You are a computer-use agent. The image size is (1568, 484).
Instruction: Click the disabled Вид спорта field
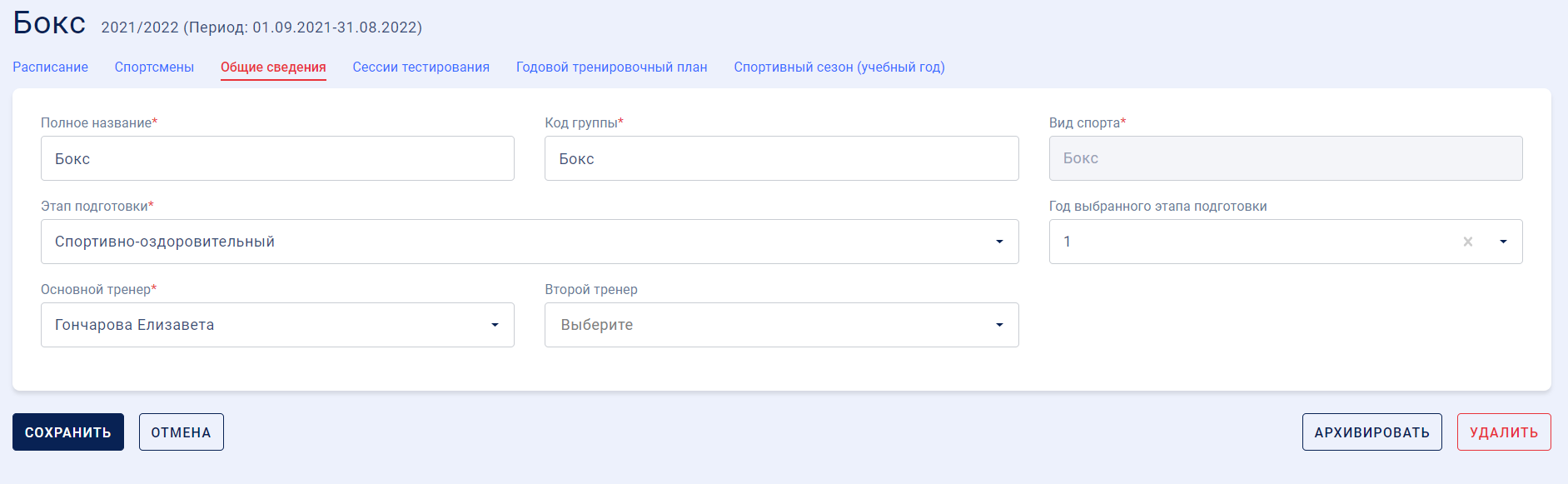[1286, 158]
